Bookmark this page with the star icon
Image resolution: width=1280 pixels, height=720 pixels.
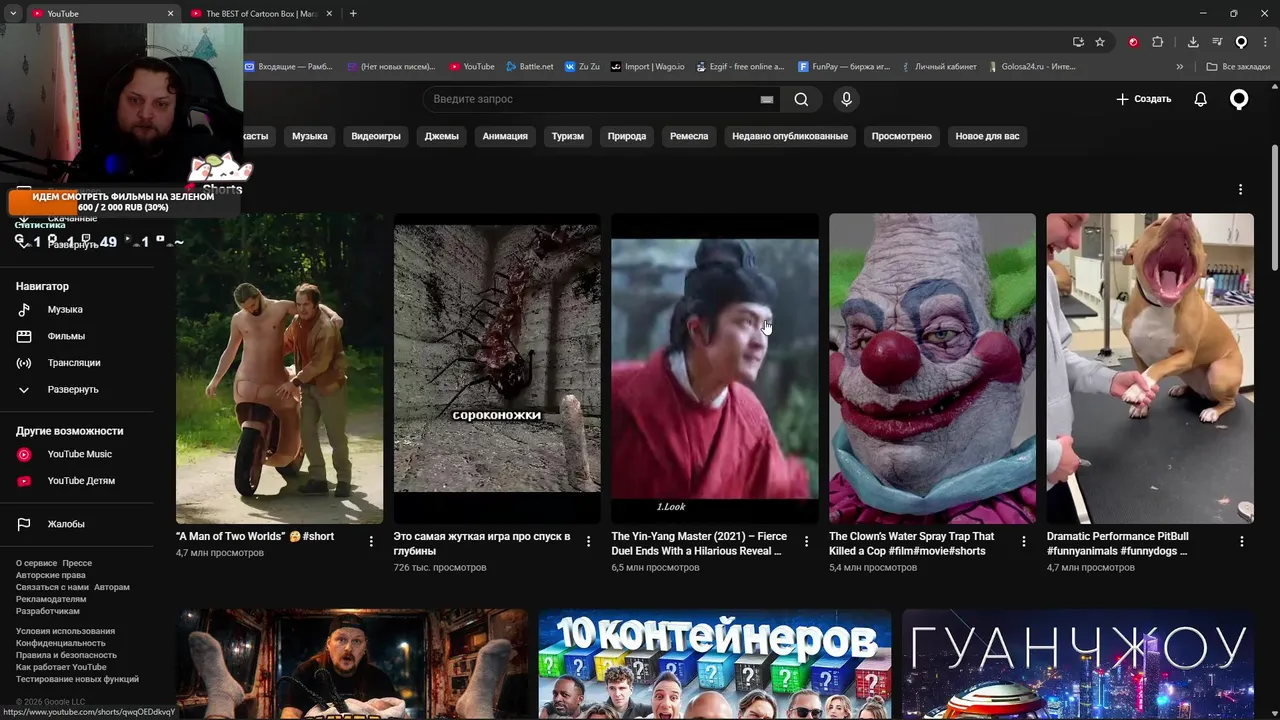coord(1100,42)
